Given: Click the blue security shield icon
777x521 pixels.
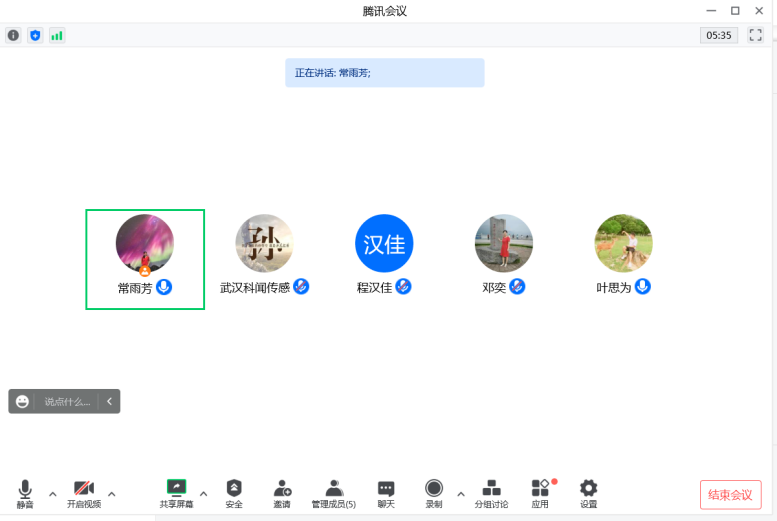Looking at the screenshot, I should tap(35, 35).
